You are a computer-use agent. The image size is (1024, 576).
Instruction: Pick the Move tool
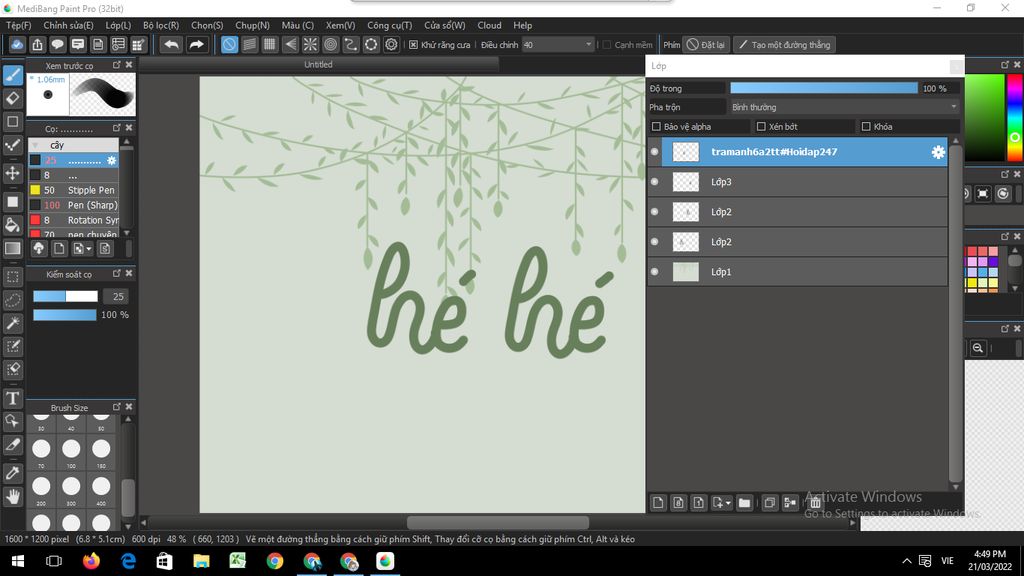(13, 173)
